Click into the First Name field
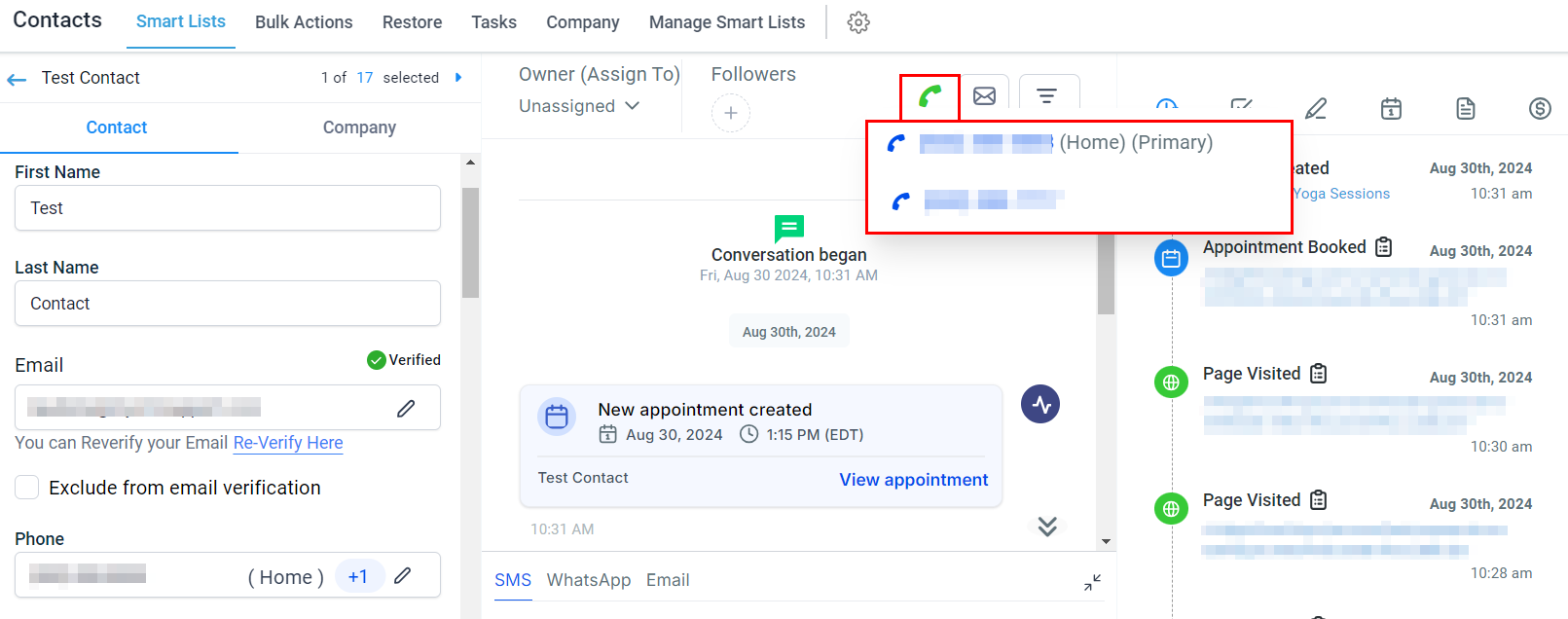 tap(228, 208)
